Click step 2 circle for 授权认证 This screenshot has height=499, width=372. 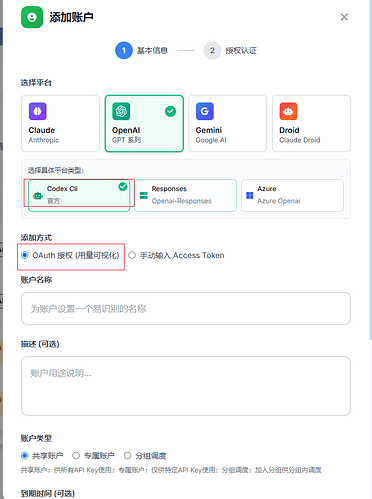pos(212,50)
